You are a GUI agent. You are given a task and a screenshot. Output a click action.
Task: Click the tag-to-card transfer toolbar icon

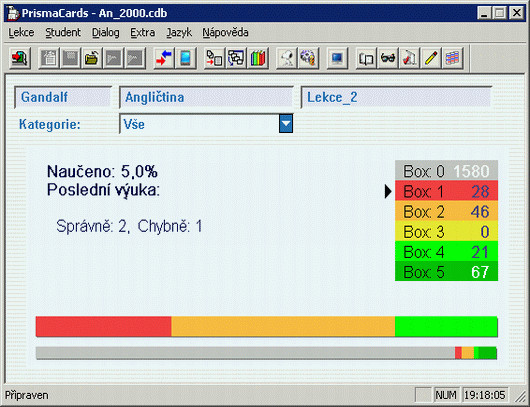coord(215,58)
